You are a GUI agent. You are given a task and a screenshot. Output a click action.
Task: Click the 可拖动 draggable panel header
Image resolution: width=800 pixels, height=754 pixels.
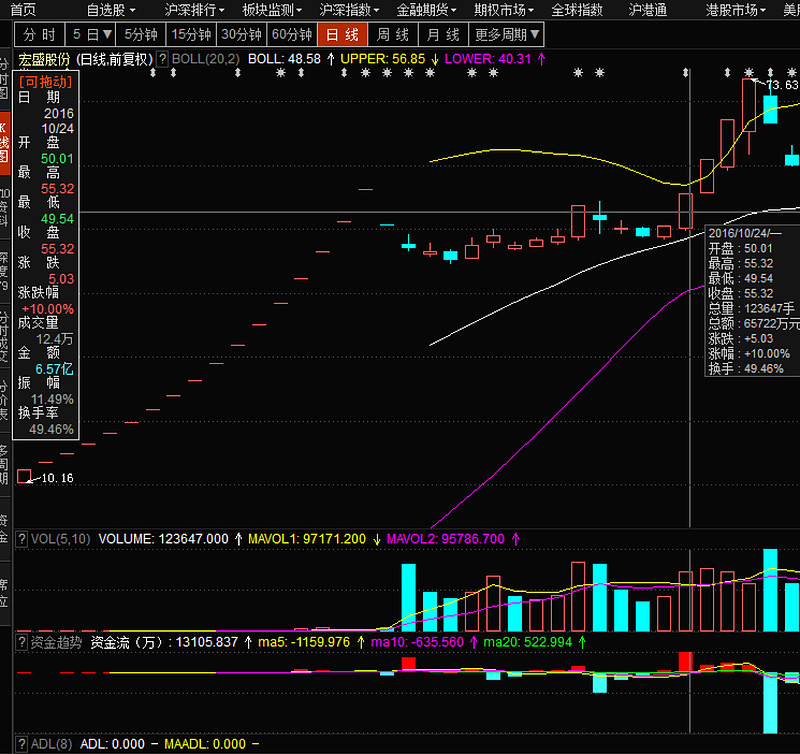coord(46,81)
